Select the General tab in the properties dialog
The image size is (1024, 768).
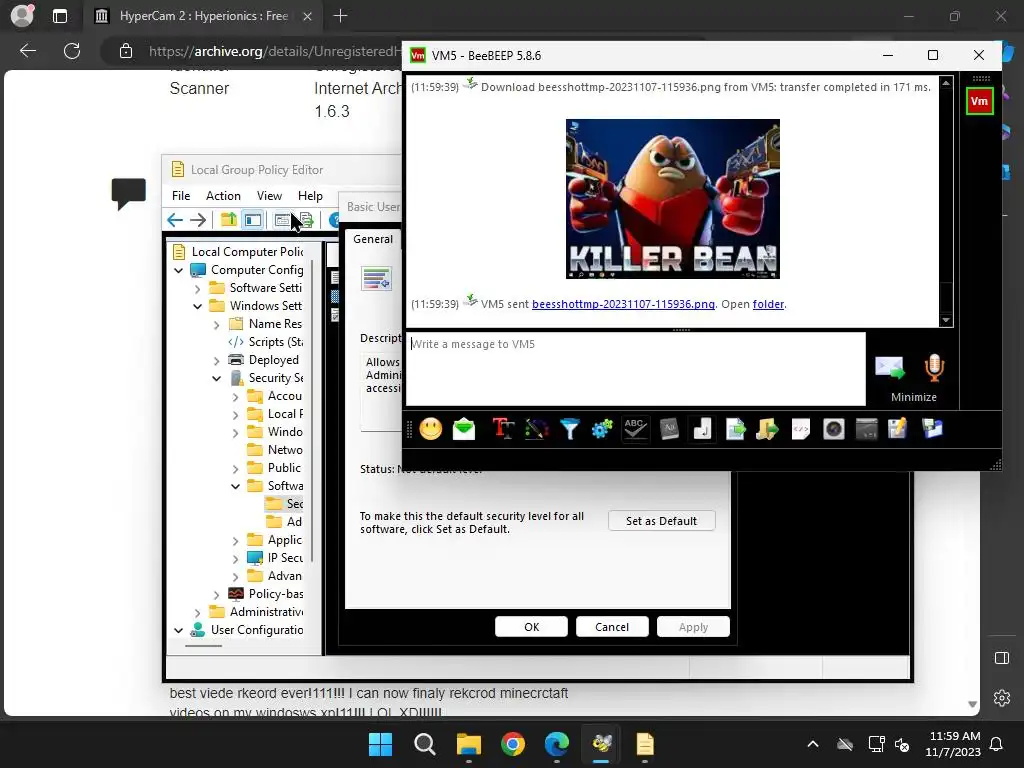(x=373, y=239)
